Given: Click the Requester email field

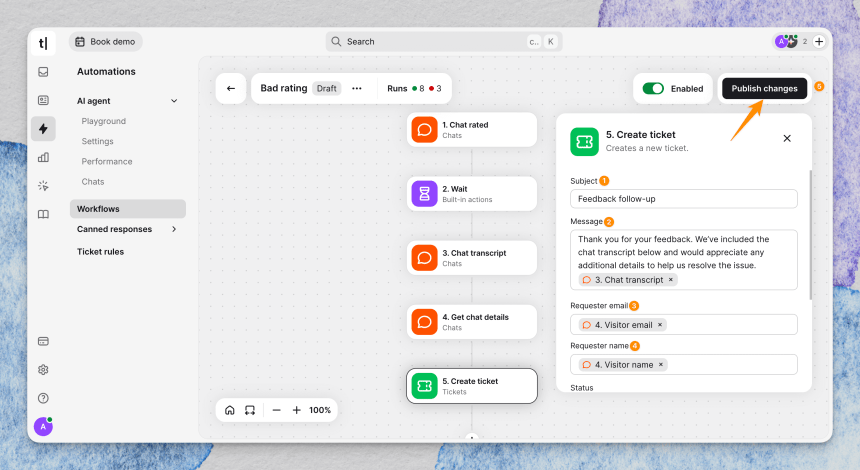Looking at the screenshot, I should tap(683, 325).
